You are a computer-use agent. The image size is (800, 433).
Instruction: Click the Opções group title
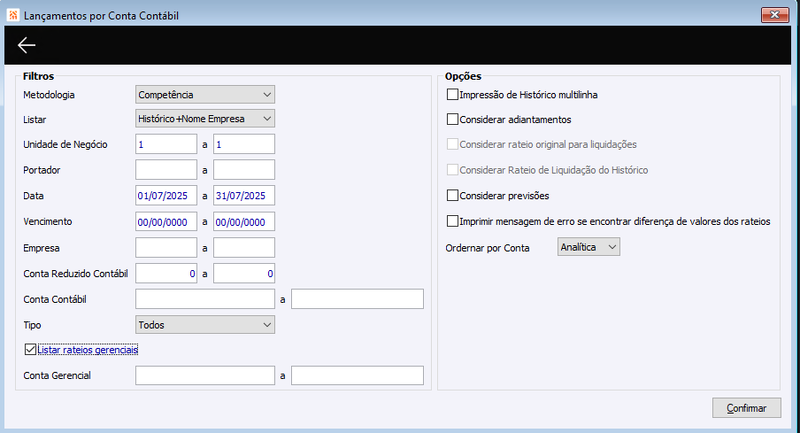pyautogui.click(x=463, y=76)
